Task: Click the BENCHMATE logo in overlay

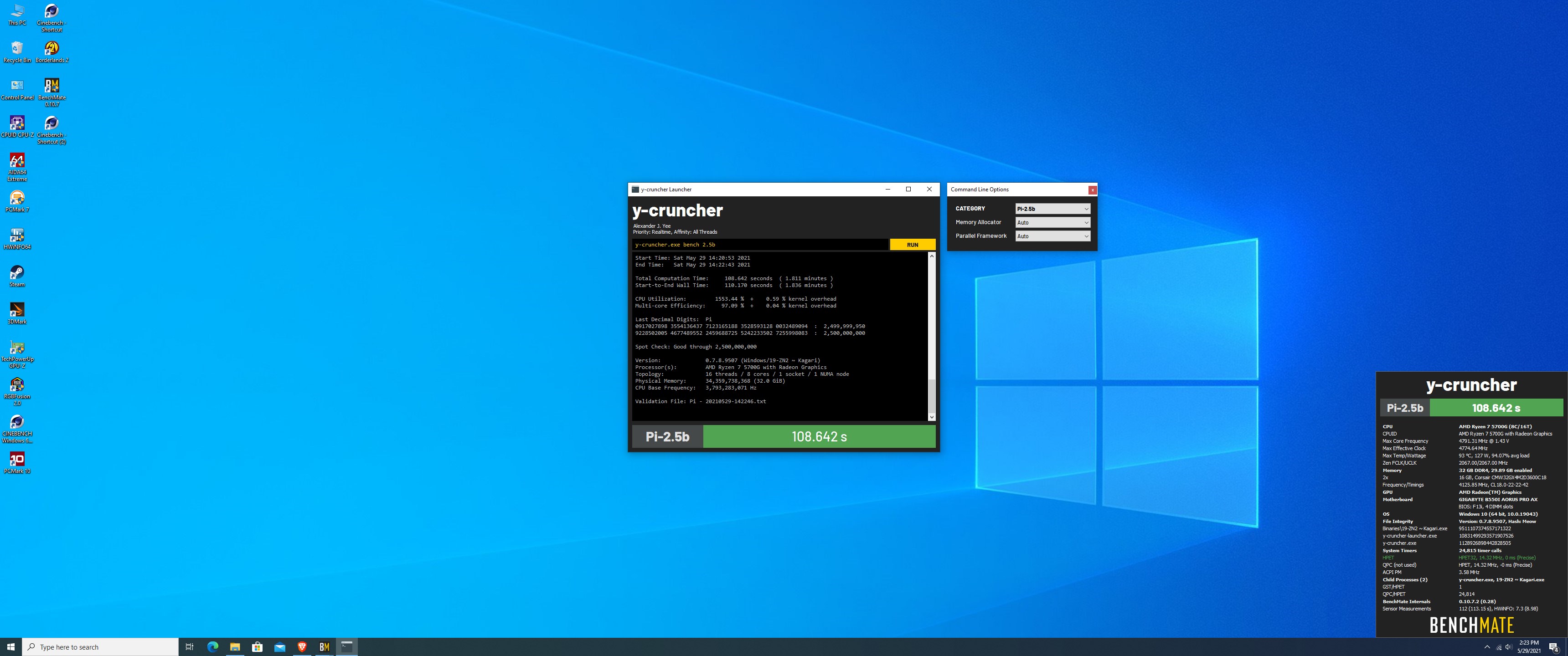Action: (1472, 625)
